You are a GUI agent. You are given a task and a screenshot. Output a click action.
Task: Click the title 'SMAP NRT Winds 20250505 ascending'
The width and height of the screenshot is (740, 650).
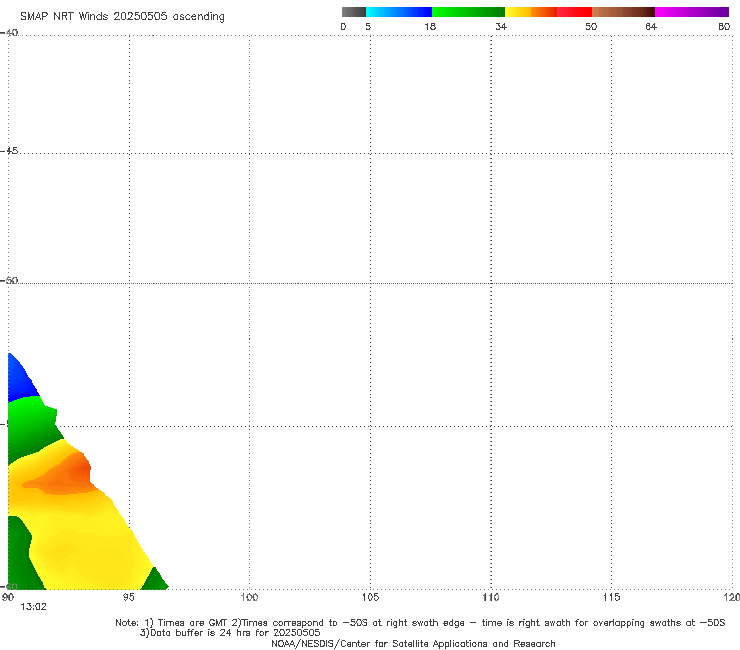(122, 17)
